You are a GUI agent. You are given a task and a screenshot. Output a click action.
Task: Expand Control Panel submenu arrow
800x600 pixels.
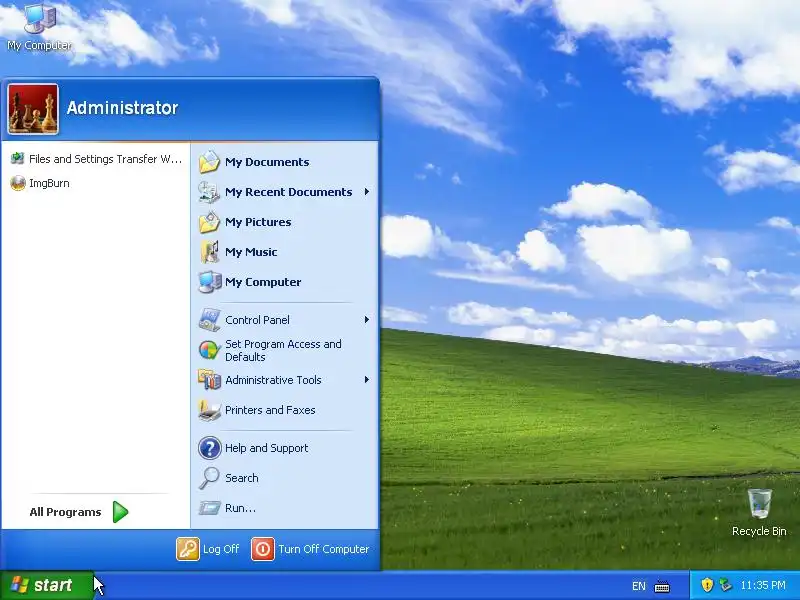(366, 320)
